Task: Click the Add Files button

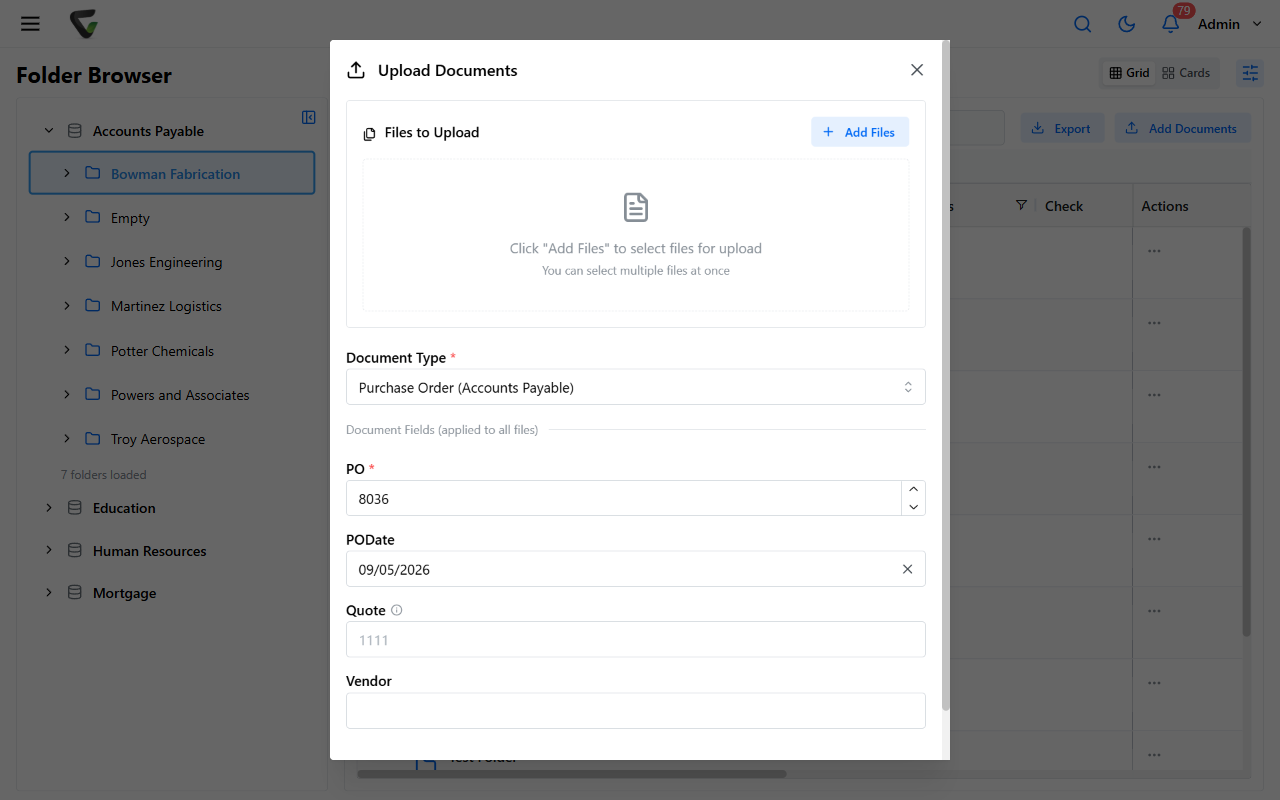Action: (x=860, y=132)
